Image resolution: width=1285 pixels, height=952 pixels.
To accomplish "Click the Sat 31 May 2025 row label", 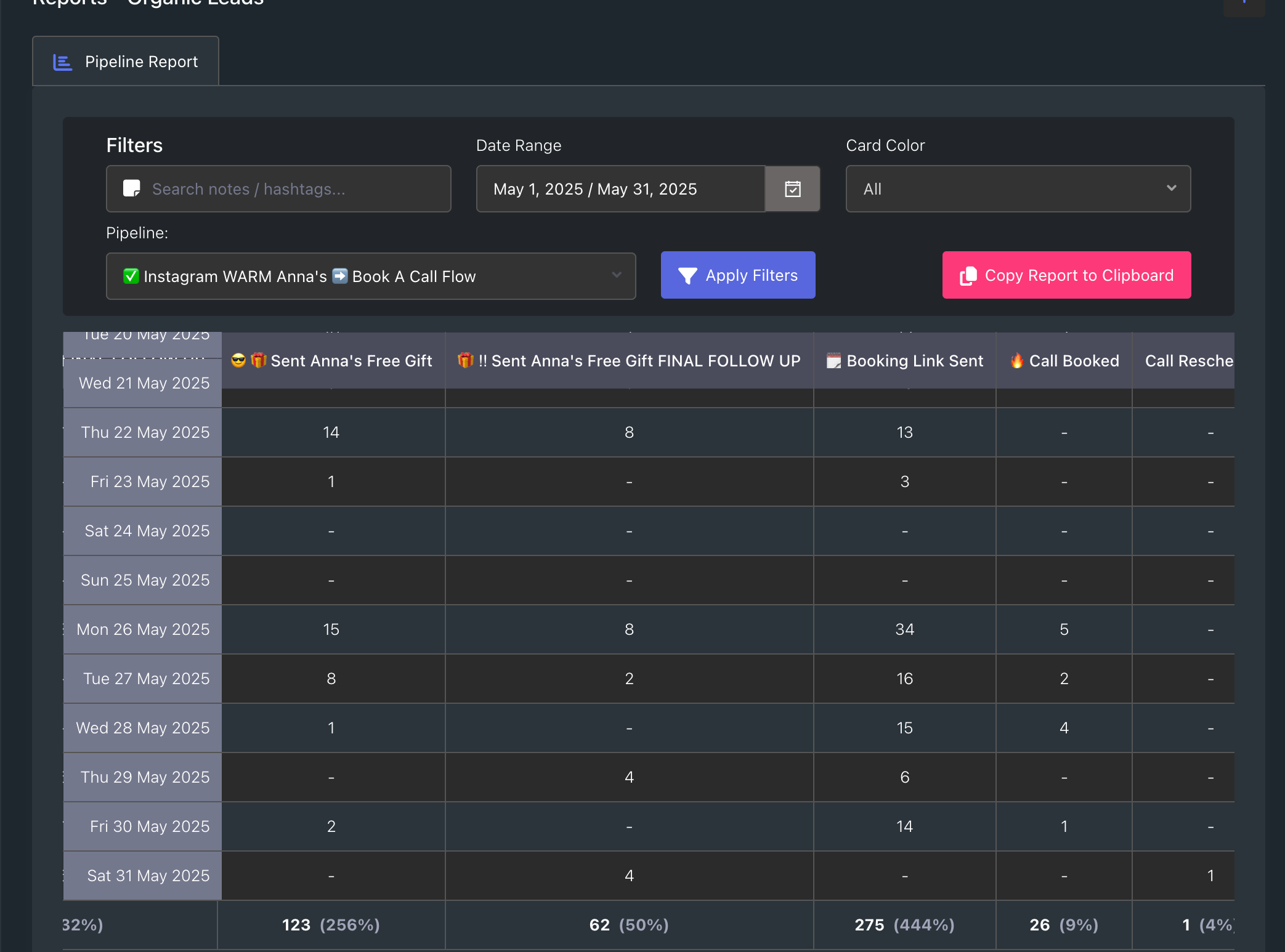I will [148, 876].
